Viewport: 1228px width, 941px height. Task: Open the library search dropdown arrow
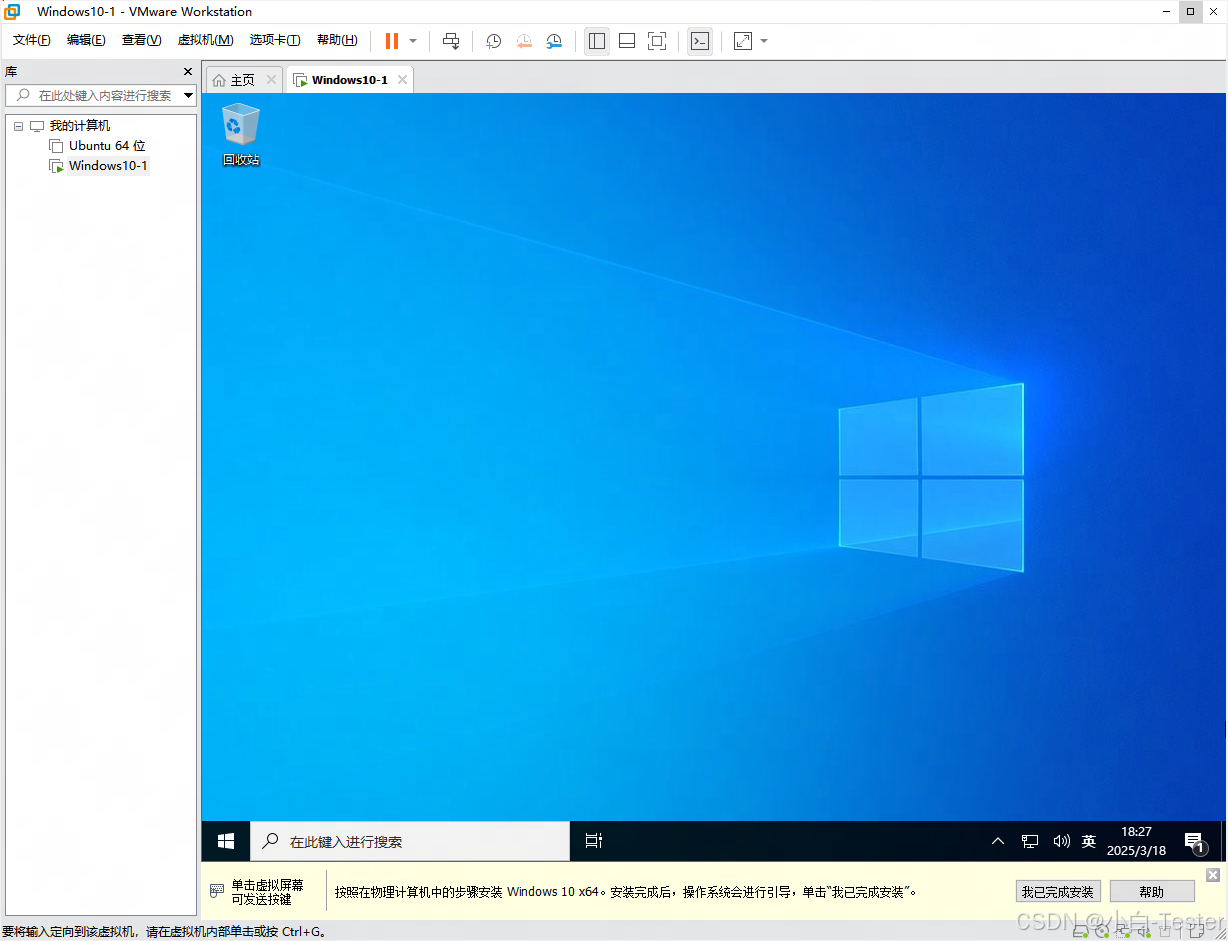pos(189,95)
